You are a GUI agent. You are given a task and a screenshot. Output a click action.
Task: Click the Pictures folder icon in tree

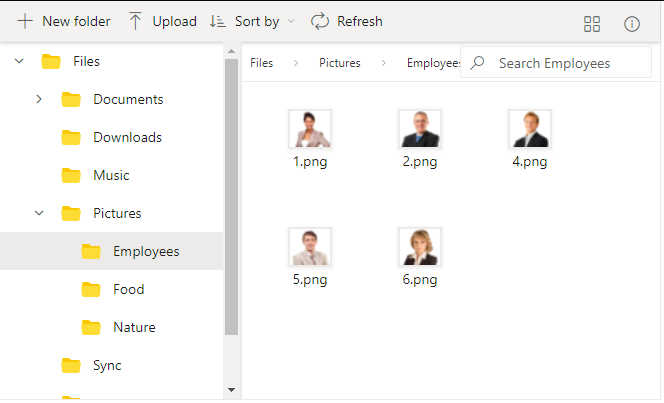pos(71,213)
